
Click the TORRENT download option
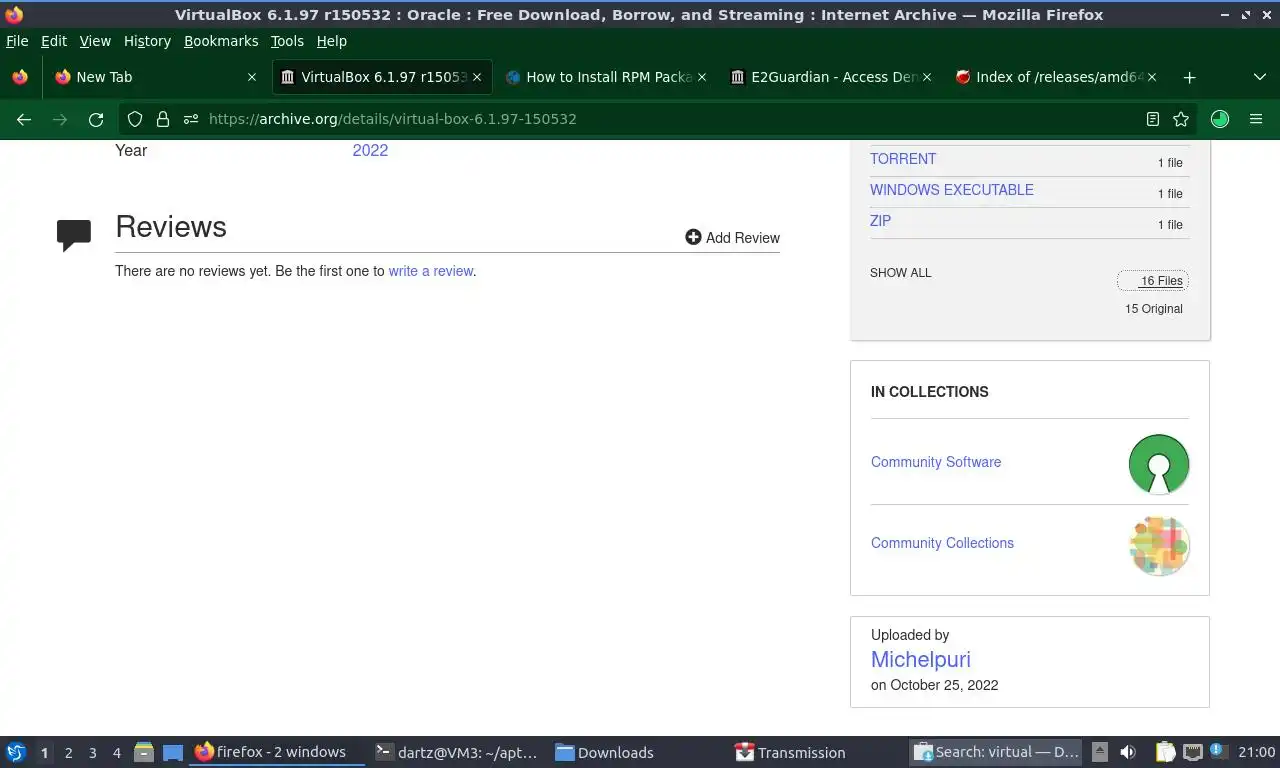(x=903, y=159)
